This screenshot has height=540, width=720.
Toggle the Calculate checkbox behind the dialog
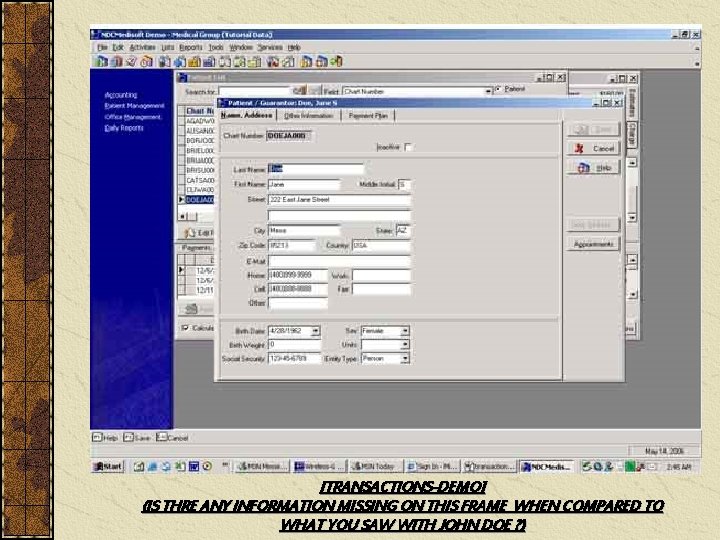point(185,328)
